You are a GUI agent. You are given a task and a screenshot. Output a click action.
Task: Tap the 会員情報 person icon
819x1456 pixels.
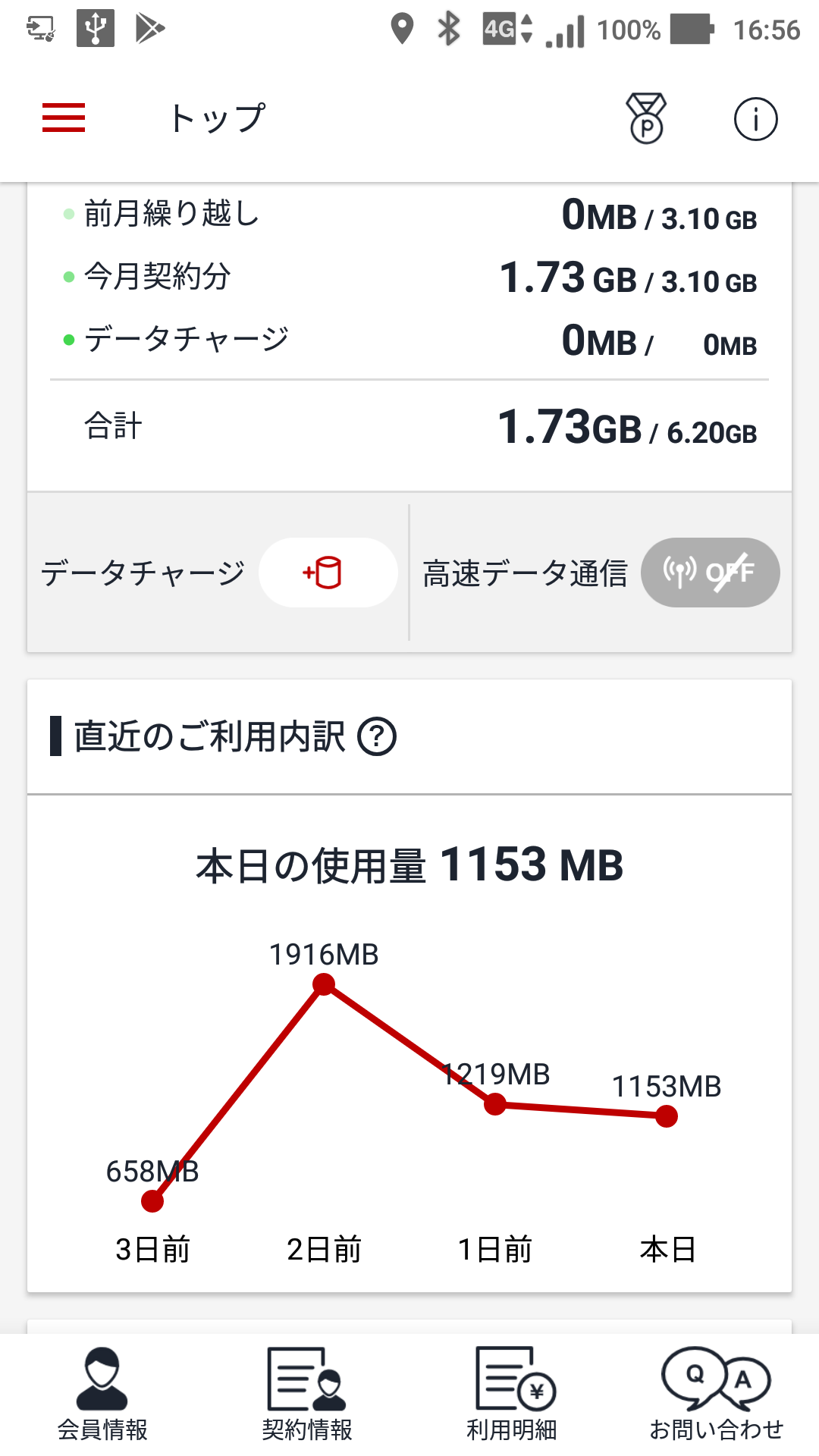point(102,1379)
